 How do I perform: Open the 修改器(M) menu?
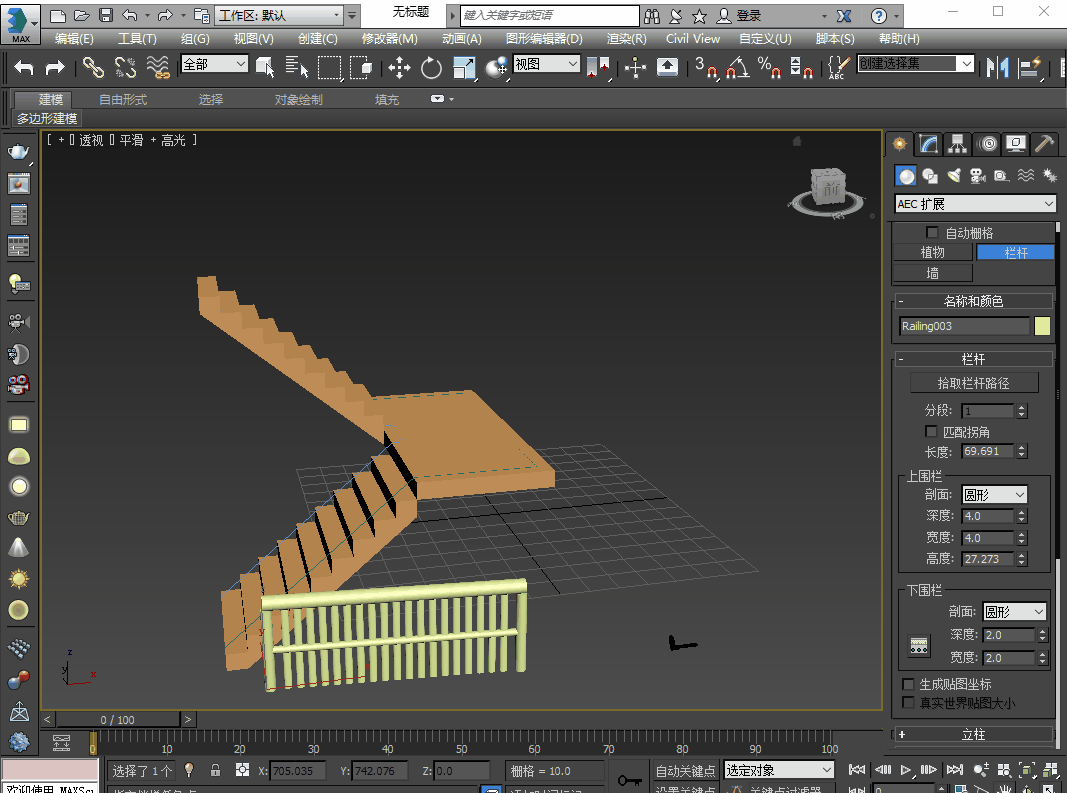click(389, 39)
